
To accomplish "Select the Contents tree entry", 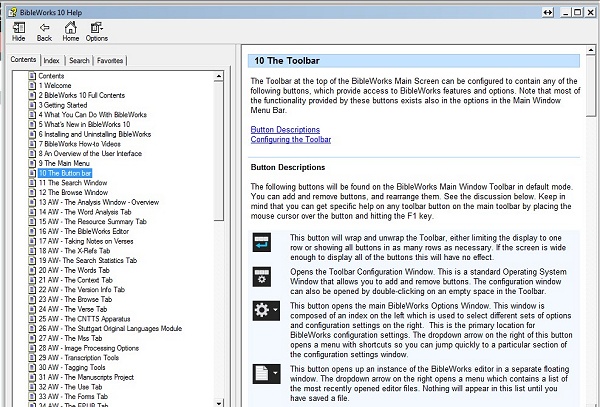I will (x=51, y=76).
